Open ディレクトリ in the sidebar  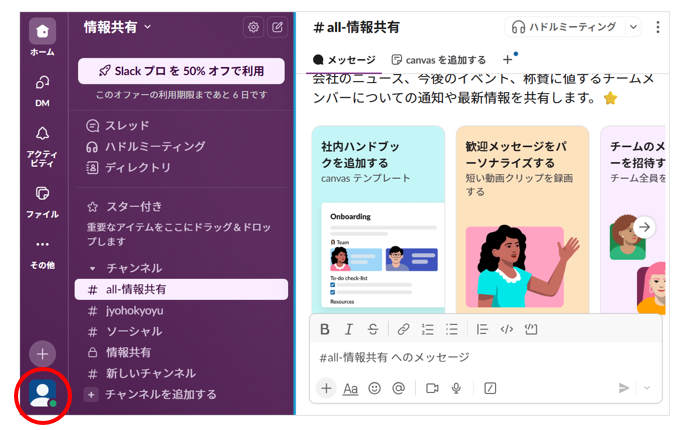click(x=128, y=167)
